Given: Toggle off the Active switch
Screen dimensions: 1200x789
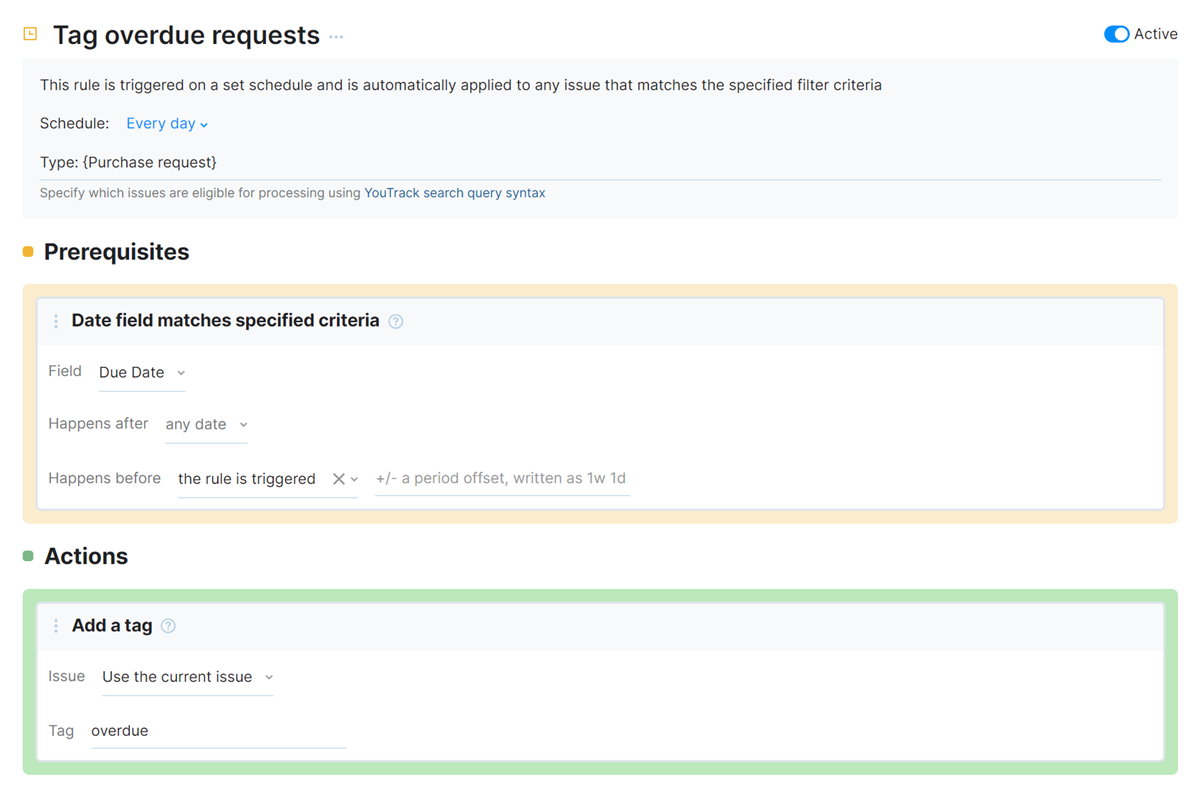Looking at the screenshot, I should click(x=1115, y=33).
